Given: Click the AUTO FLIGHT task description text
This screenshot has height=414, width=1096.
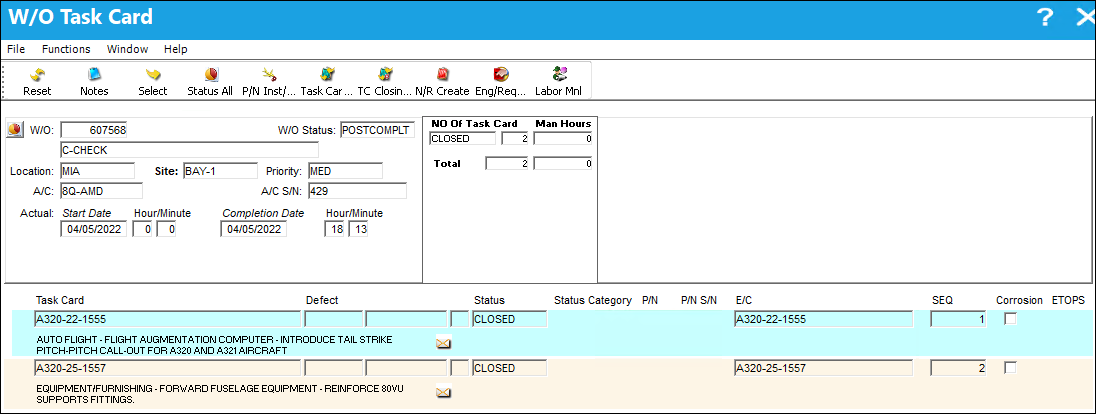Looking at the screenshot, I should (215, 345).
